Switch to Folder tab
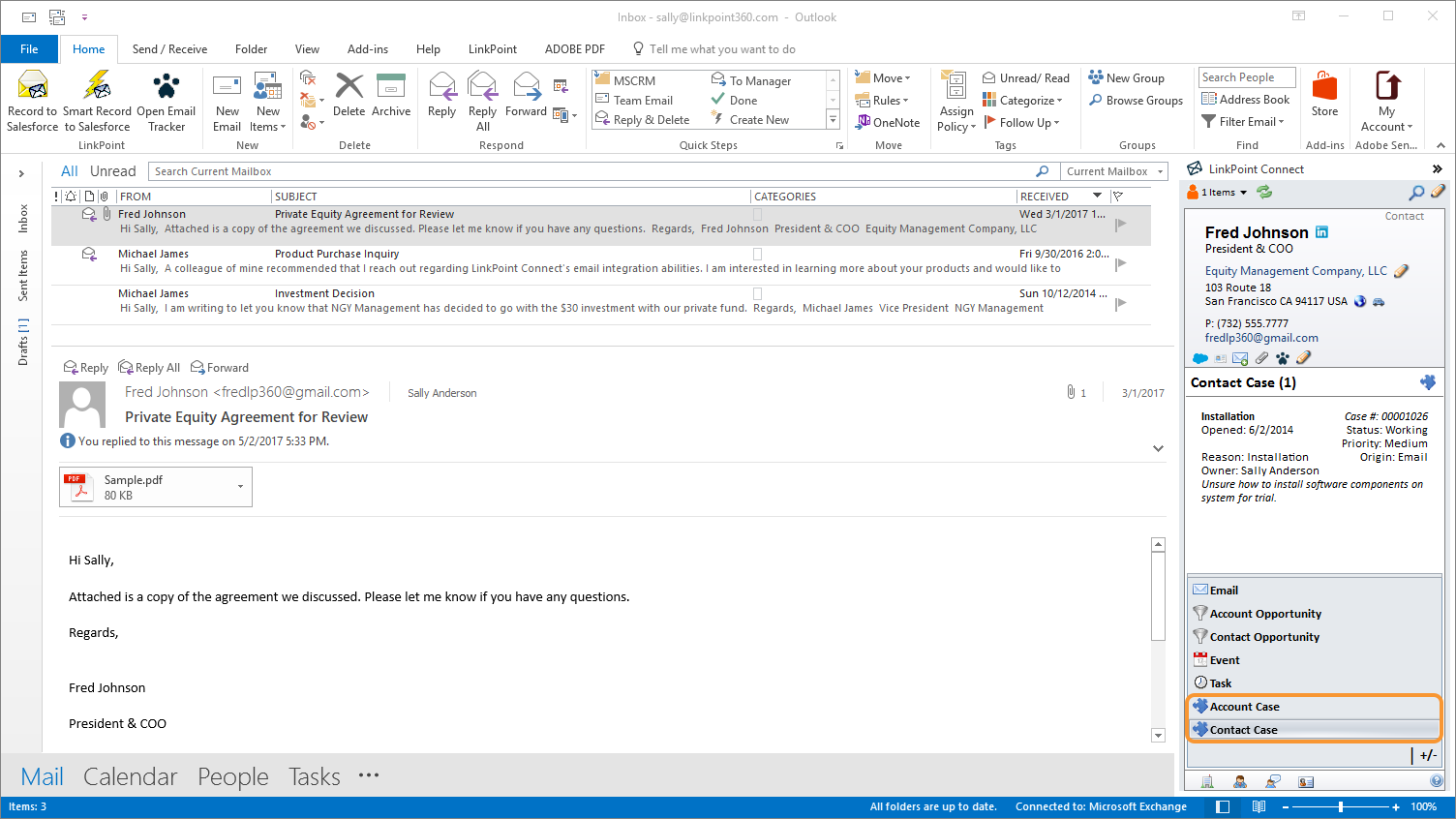 [x=251, y=48]
